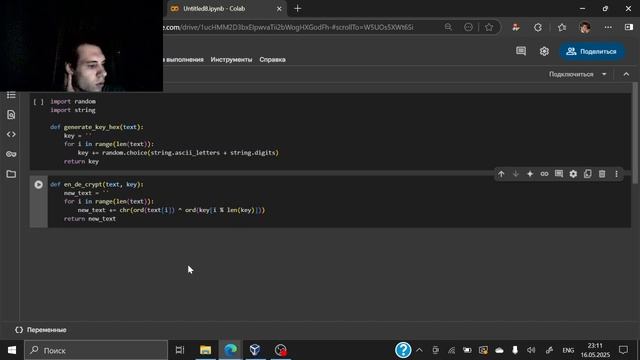Screen dimensions: 640x360
Task: Toggle the browser sidebar icon
Action: click(x=629, y=27)
